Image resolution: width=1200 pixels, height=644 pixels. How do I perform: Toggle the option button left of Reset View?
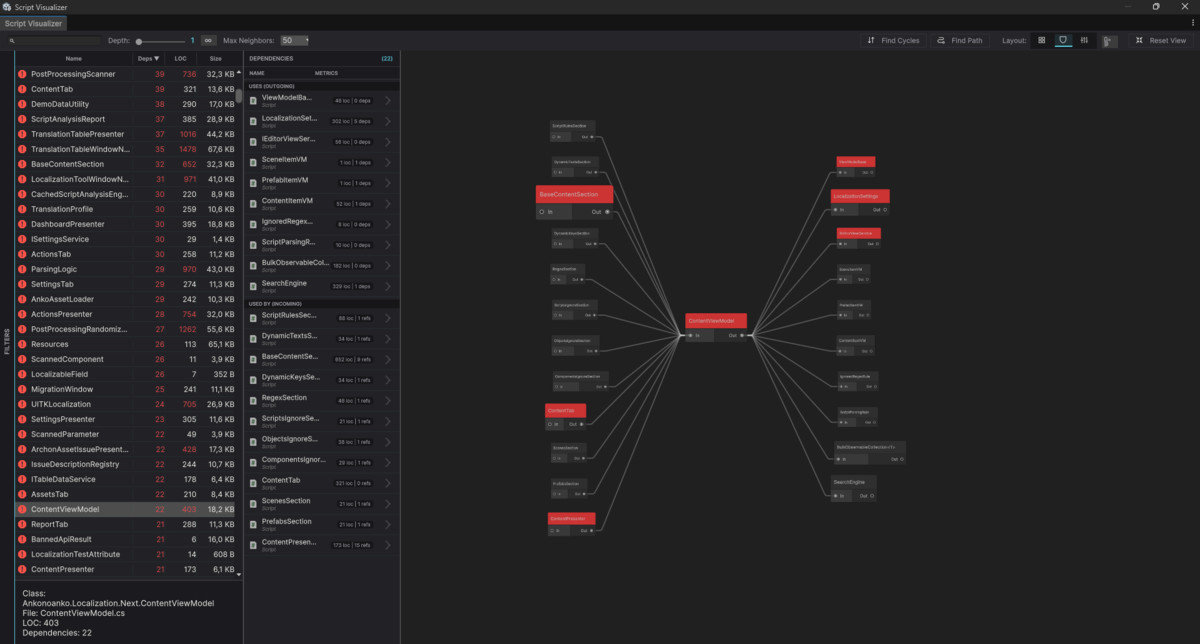[1109, 41]
